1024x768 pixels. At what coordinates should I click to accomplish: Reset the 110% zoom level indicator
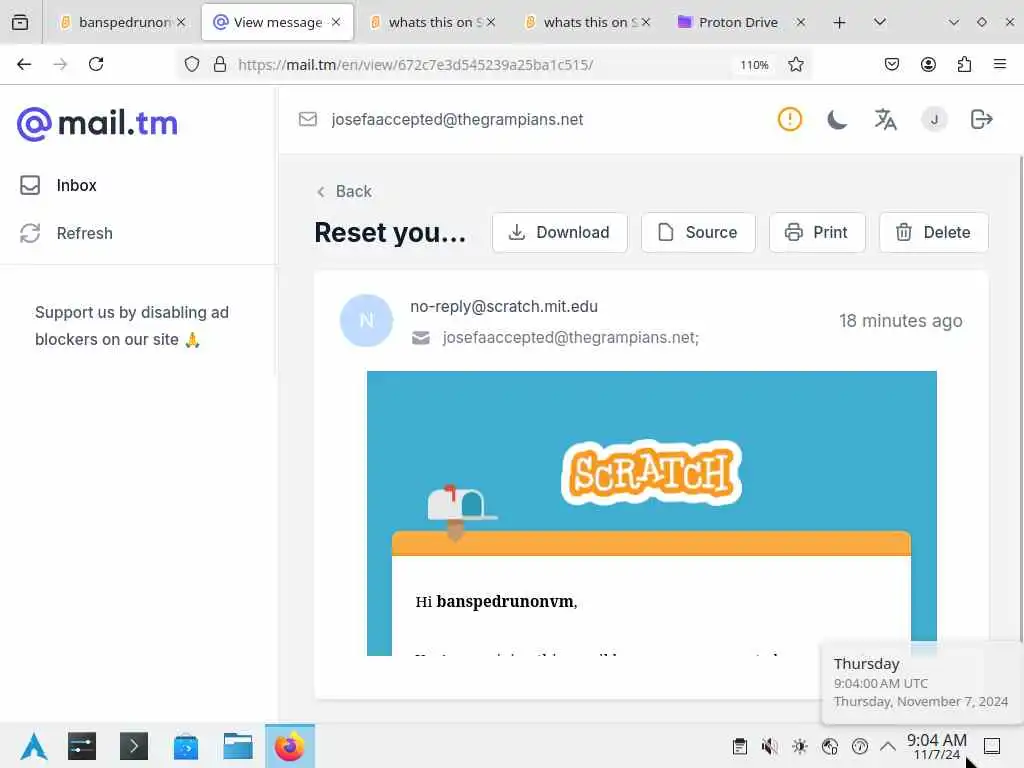coord(754,65)
